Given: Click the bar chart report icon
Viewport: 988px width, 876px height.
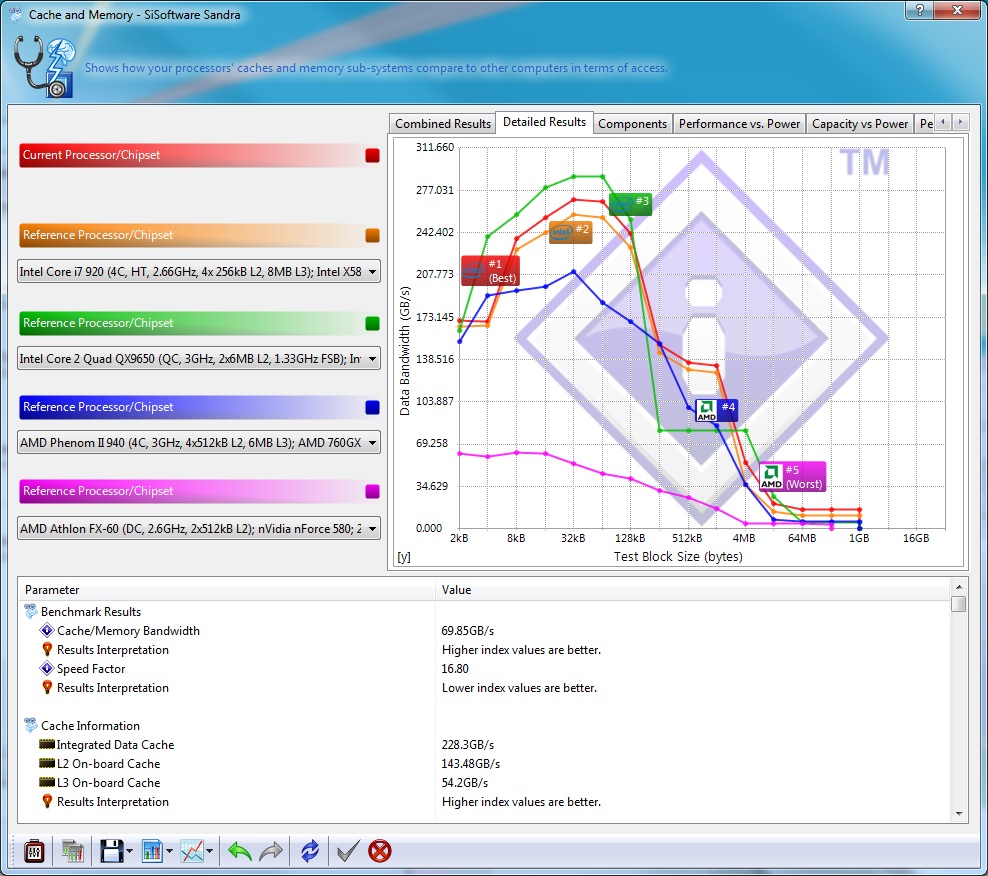Looking at the screenshot, I should click(152, 851).
